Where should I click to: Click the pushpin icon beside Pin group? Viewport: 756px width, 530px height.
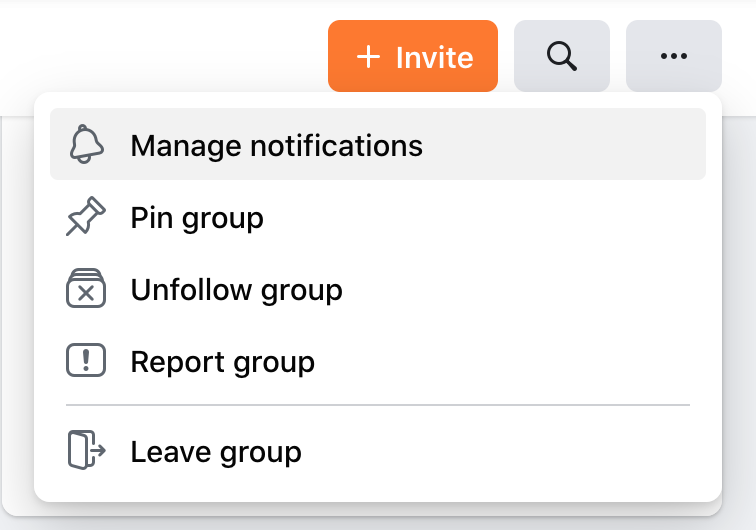click(x=86, y=216)
